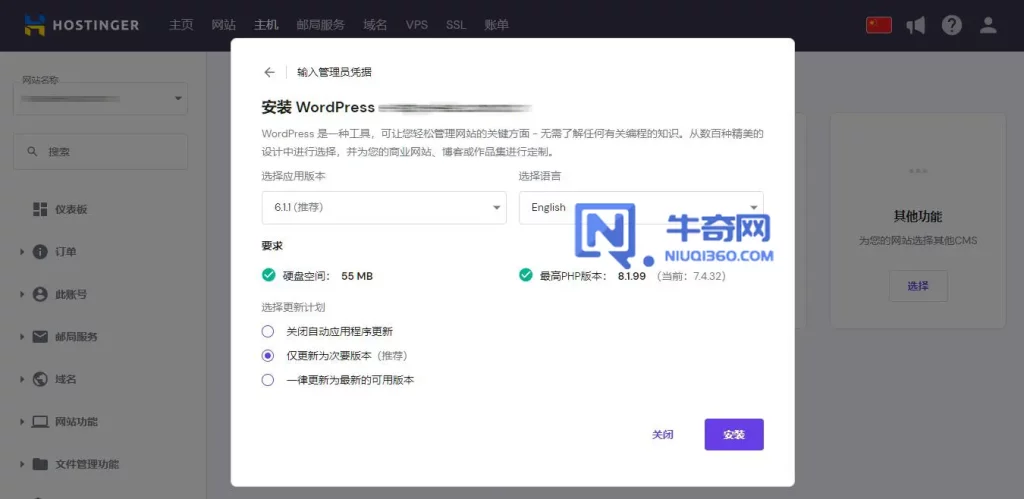This screenshot has height=499, width=1024.
Task: Click the 域名 globe icon in sidebar
Action: tap(40, 379)
